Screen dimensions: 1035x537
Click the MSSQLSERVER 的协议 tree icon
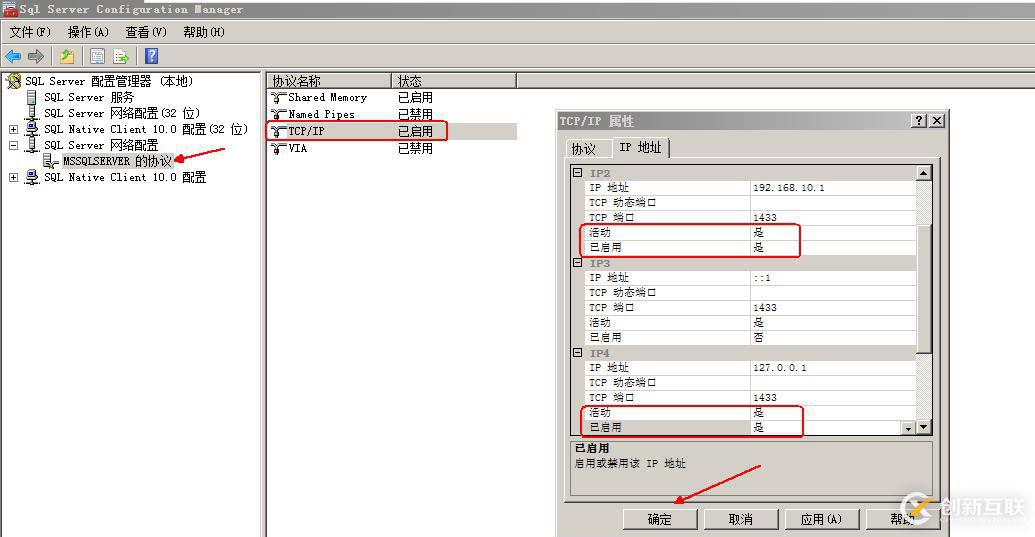(51, 161)
